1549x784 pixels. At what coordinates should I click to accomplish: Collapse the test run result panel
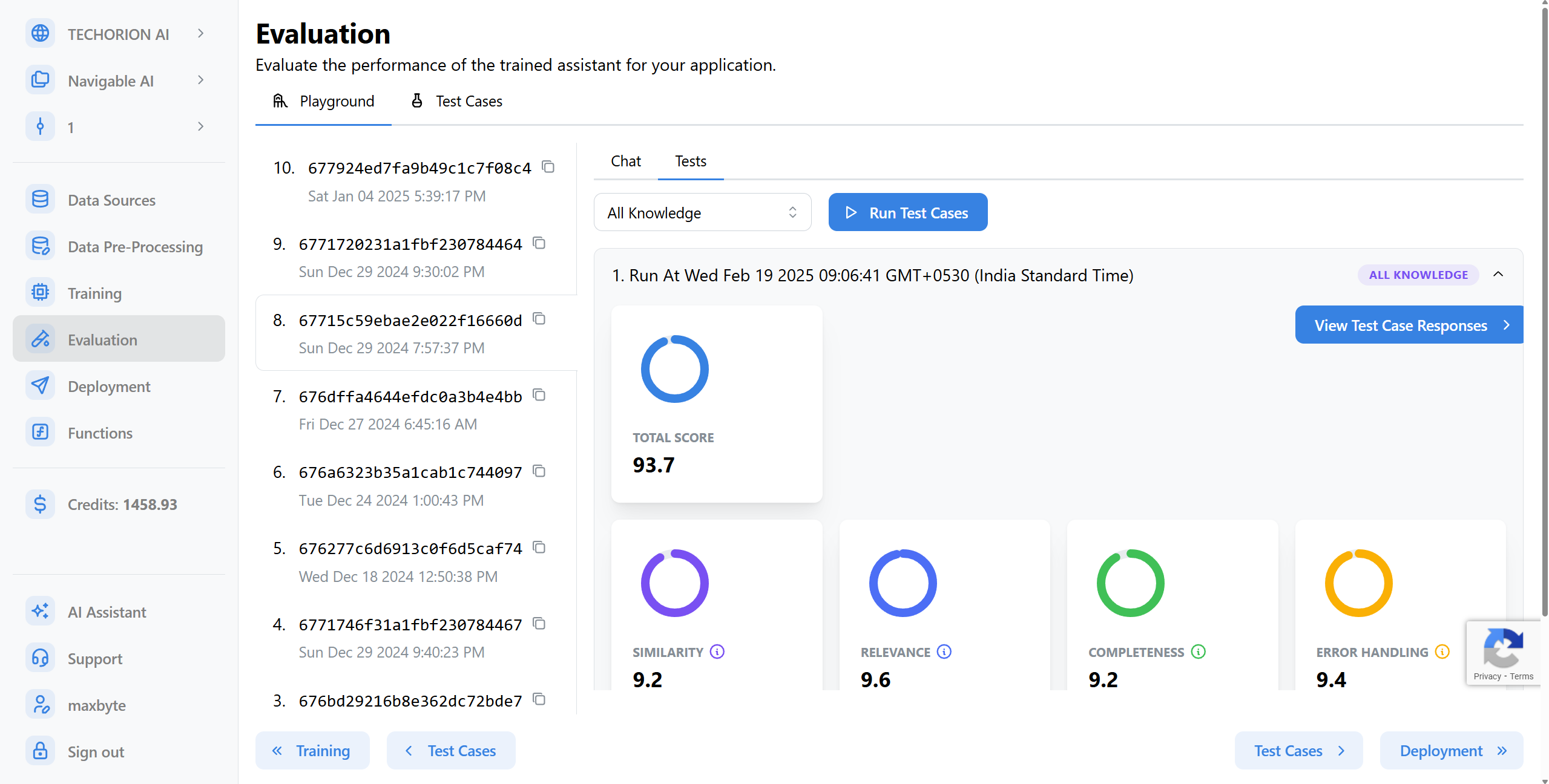pyautogui.click(x=1498, y=275)
